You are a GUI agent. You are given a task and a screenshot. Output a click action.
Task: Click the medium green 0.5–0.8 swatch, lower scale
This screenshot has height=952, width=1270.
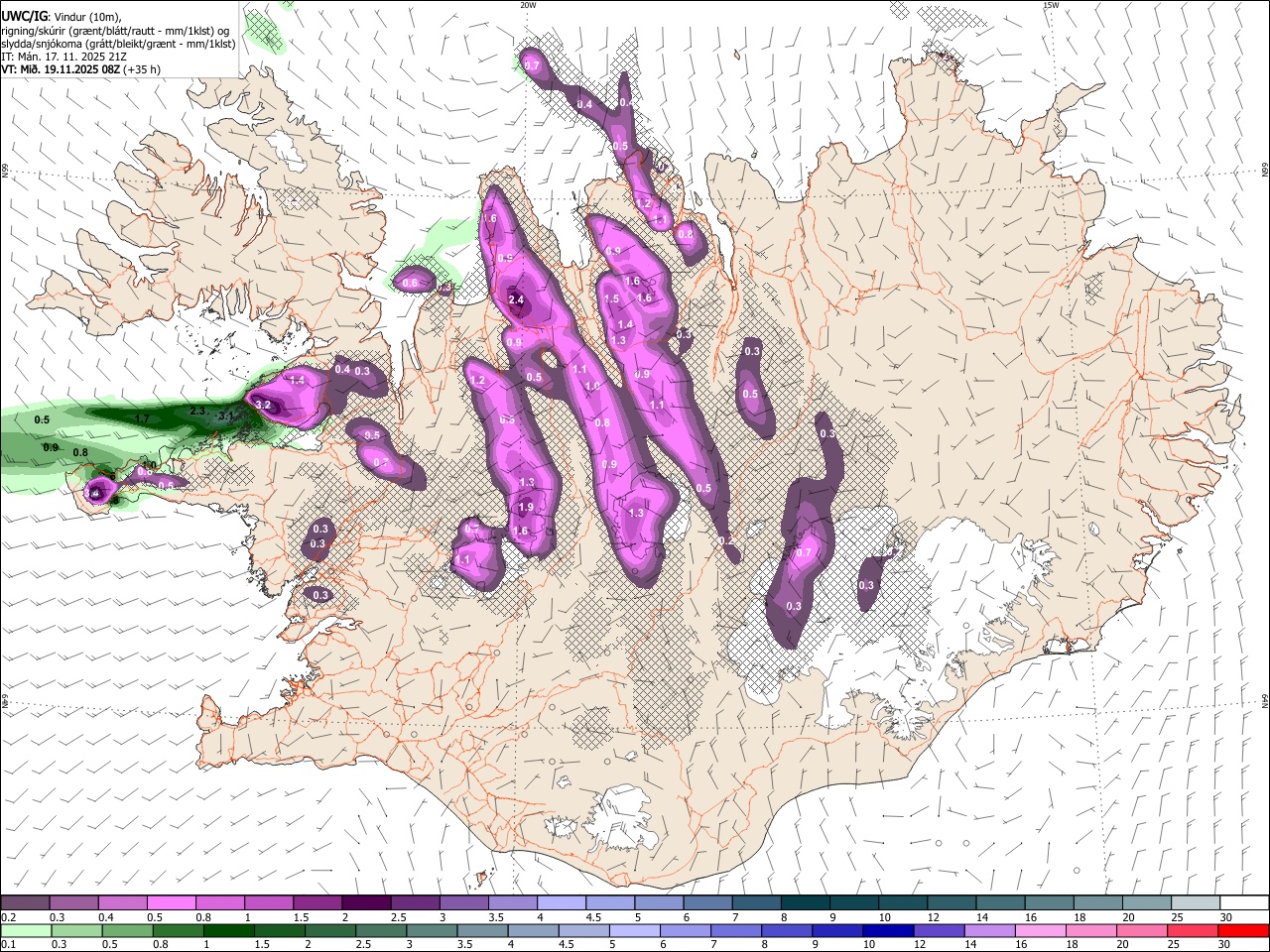tap(127, 930)
